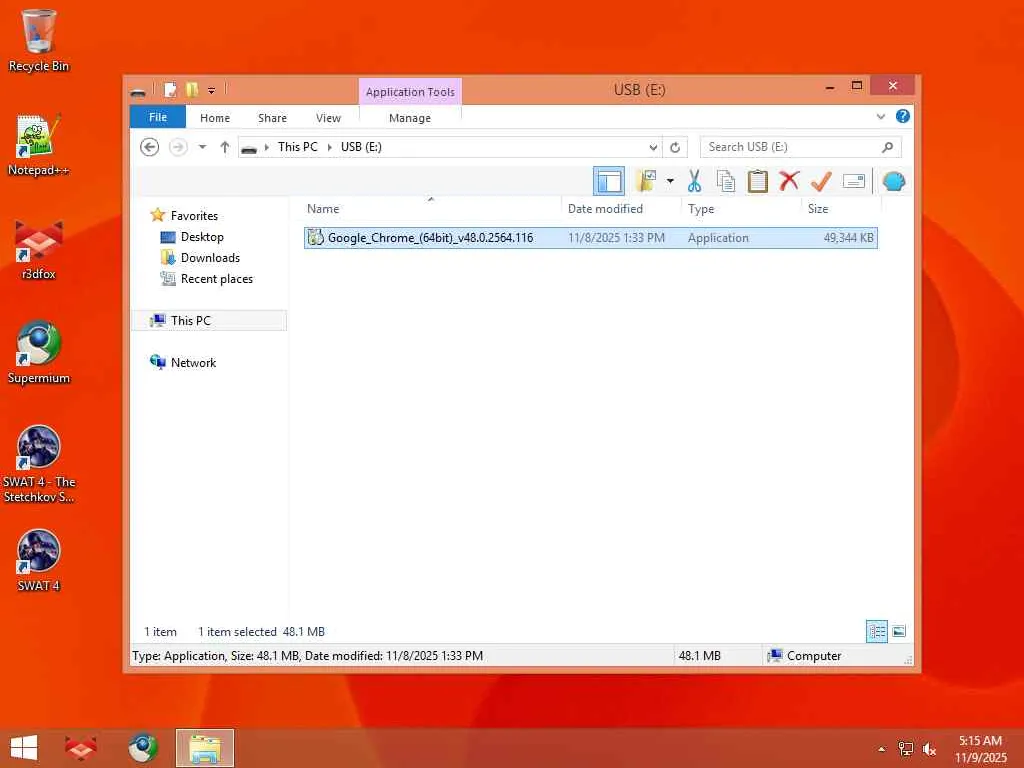This screenshot has height=768, width=1024.
Task: Open Desktop in the Favorites list
Action: (x=202, y=236)
